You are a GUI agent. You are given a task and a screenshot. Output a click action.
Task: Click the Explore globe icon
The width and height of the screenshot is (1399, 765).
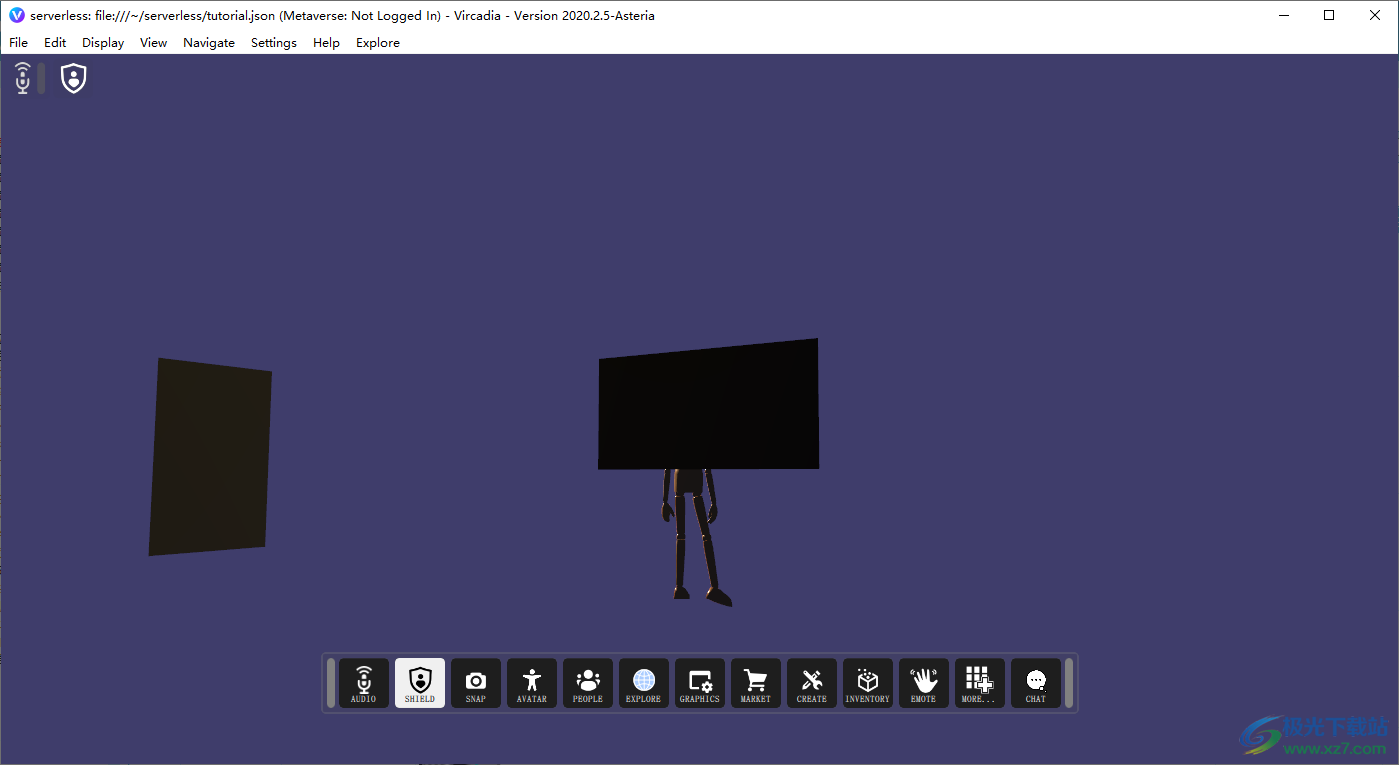pos(644,683)
